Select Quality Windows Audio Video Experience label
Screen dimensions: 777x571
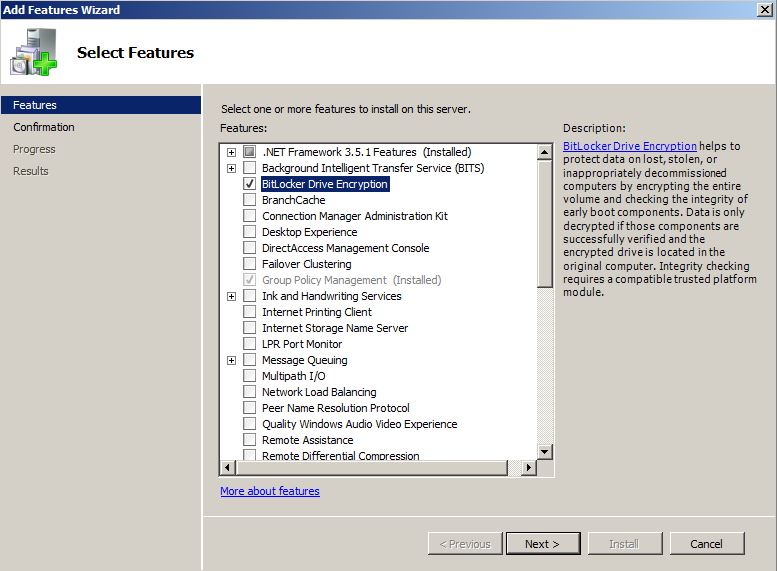(360, 424)
